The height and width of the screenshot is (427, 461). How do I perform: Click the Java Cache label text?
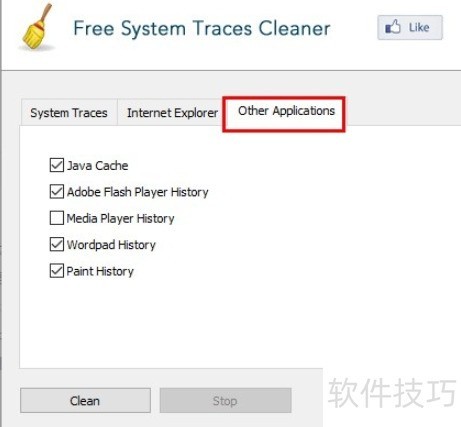[x=97, y=166]
